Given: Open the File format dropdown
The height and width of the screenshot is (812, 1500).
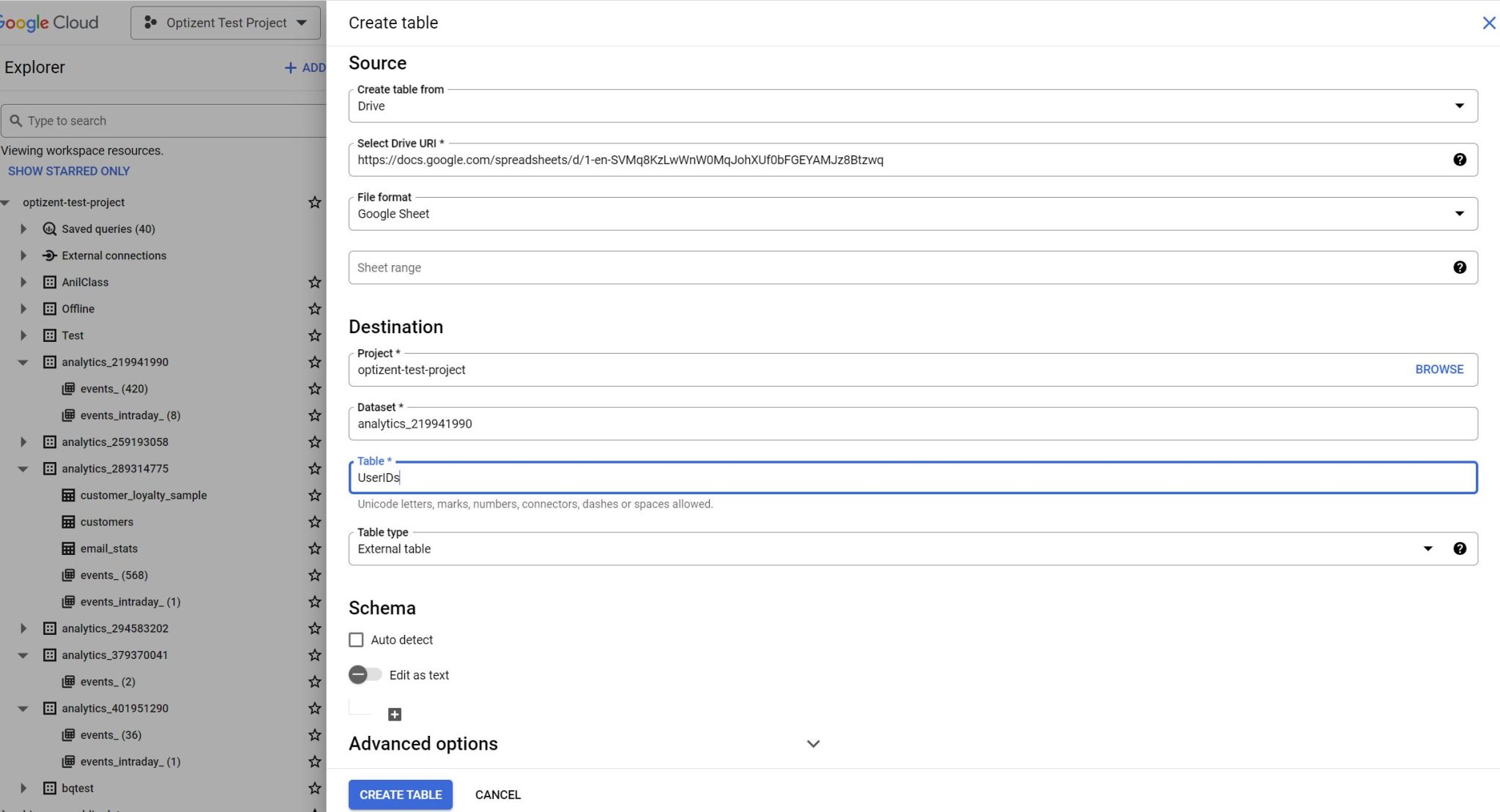Looking at the screenshot, I should point(1458,213).
